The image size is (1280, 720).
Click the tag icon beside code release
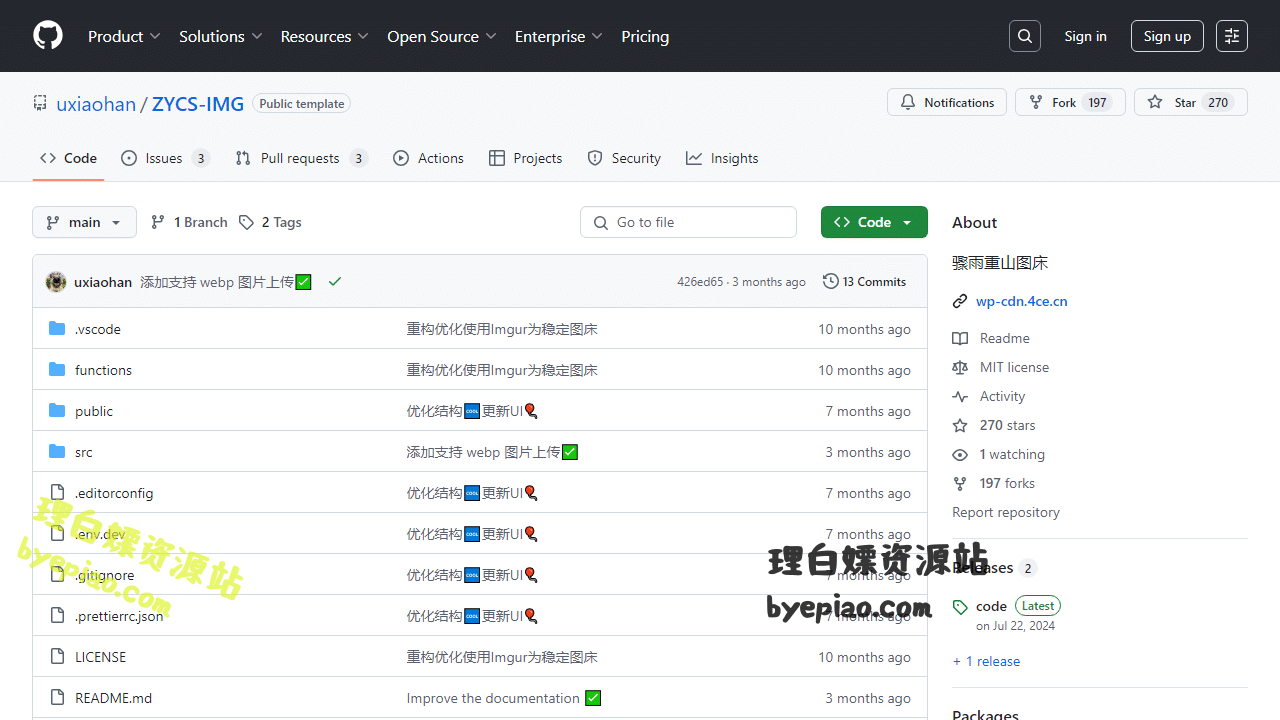960,607
